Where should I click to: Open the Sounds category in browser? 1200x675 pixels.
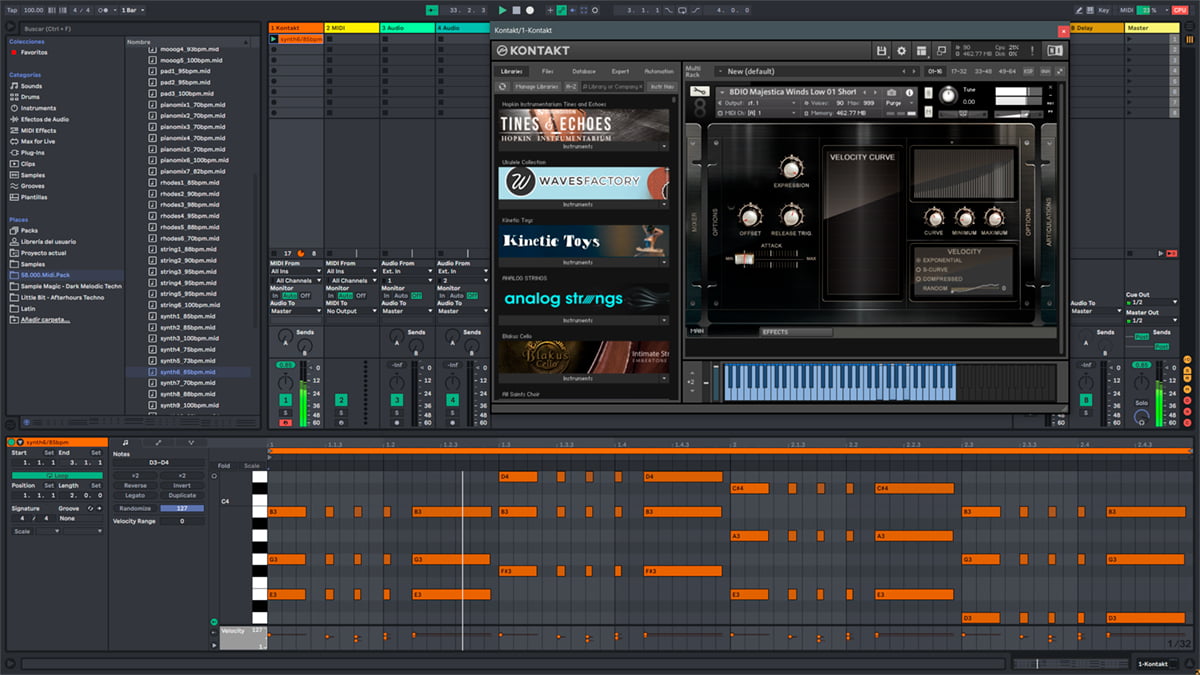[x=32, y=86]
